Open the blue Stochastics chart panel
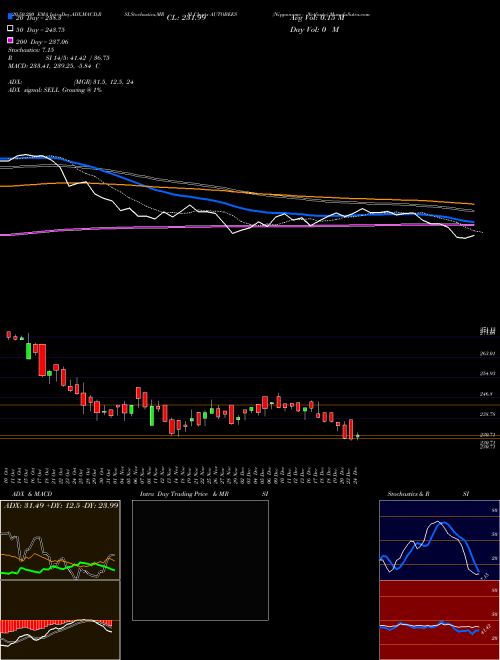The image size is (500, 660). pos(439,540)
